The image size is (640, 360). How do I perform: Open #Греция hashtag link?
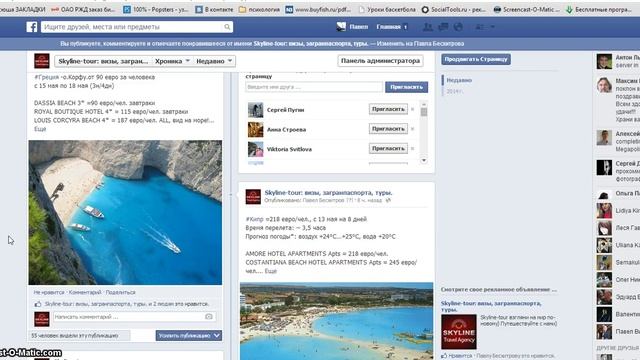[x=47, y=77]
